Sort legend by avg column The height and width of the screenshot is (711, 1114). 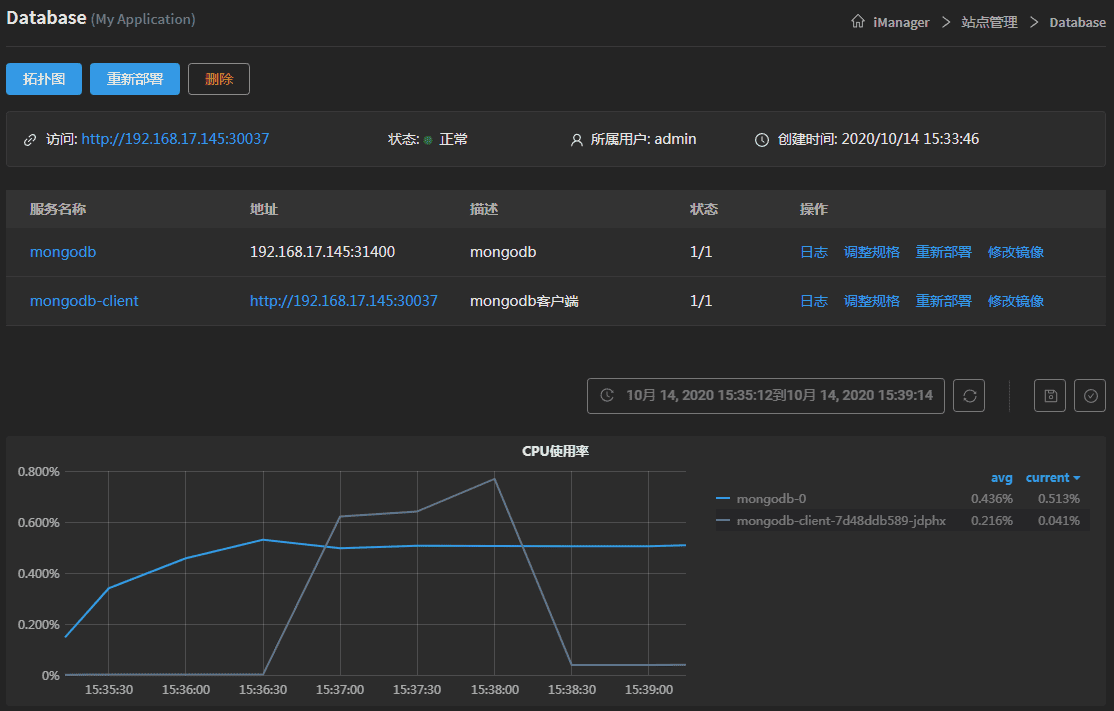click(1001, 478)
